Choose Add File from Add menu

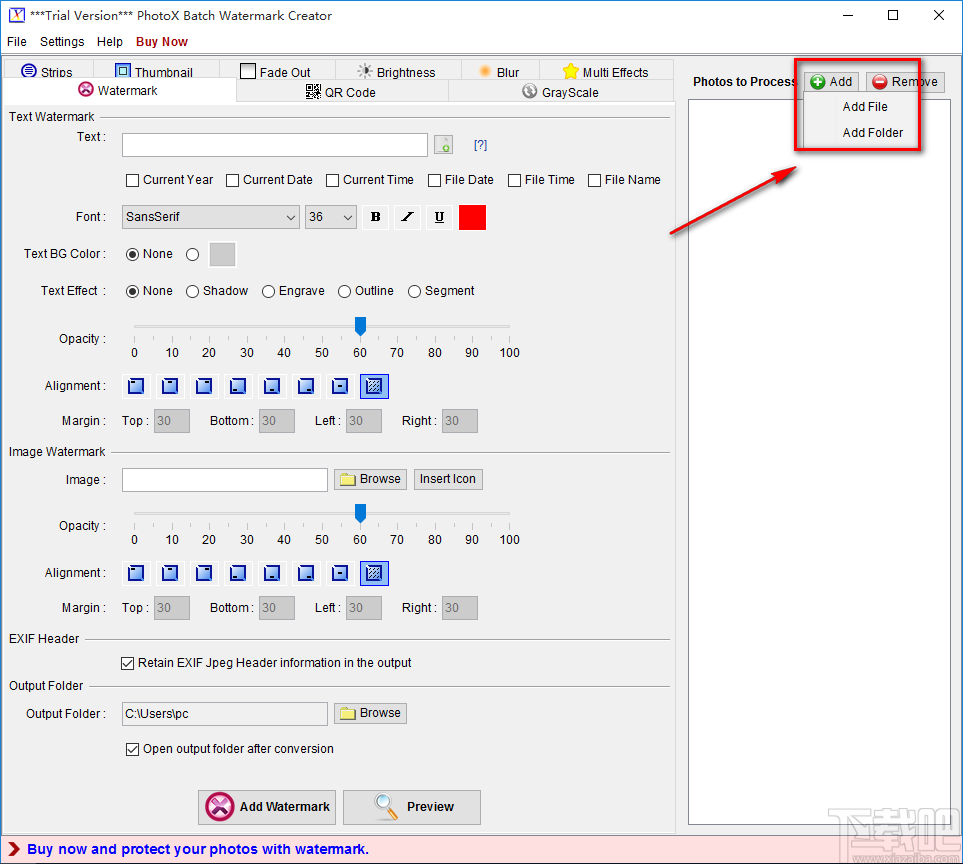tap(865, 107)
